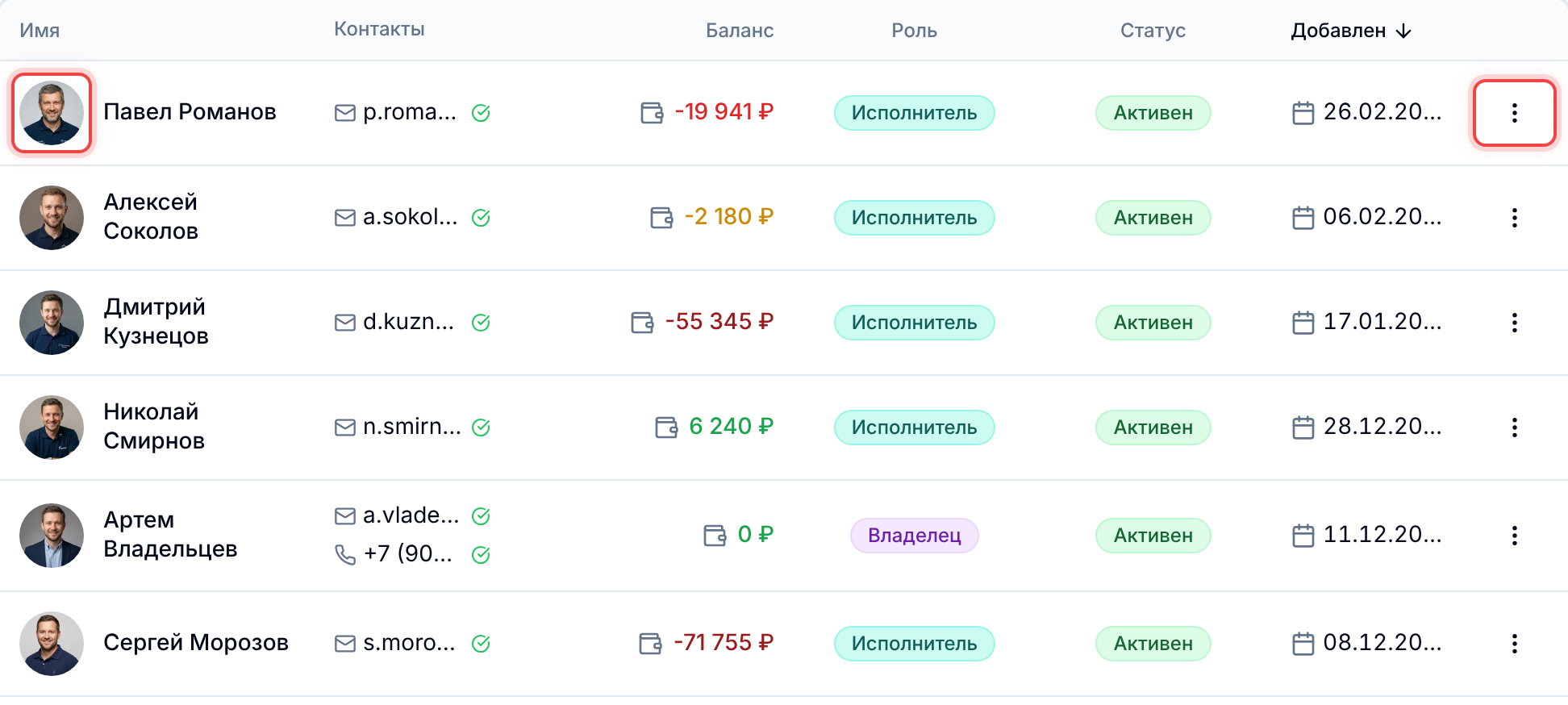Click the envelope icon beside a.sokol... email
Viewport: 1568px width, 705px height.
(x=345, y=218)
